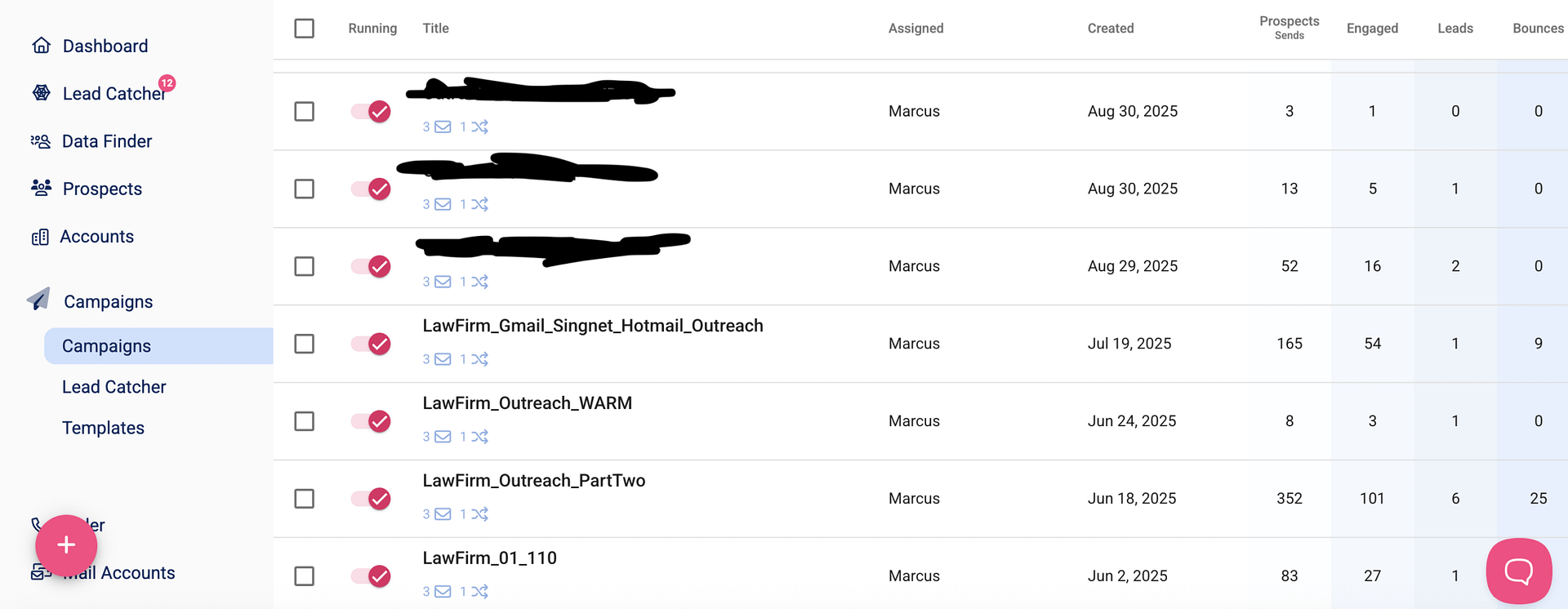Click the Prospects people icon
The width and height of the screenshot is (1568, 609).
(x=41, y=189)
